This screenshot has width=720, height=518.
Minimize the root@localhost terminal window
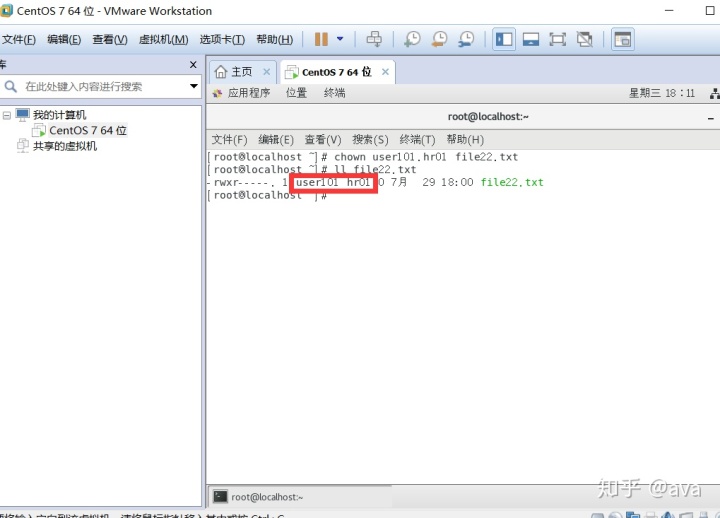(x=711, y=118)
